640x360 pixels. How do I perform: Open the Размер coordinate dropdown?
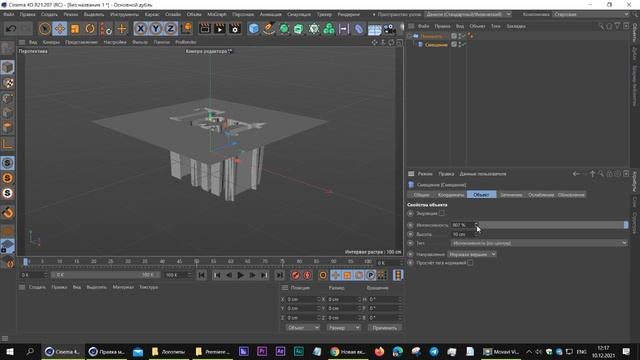[343, 327]
